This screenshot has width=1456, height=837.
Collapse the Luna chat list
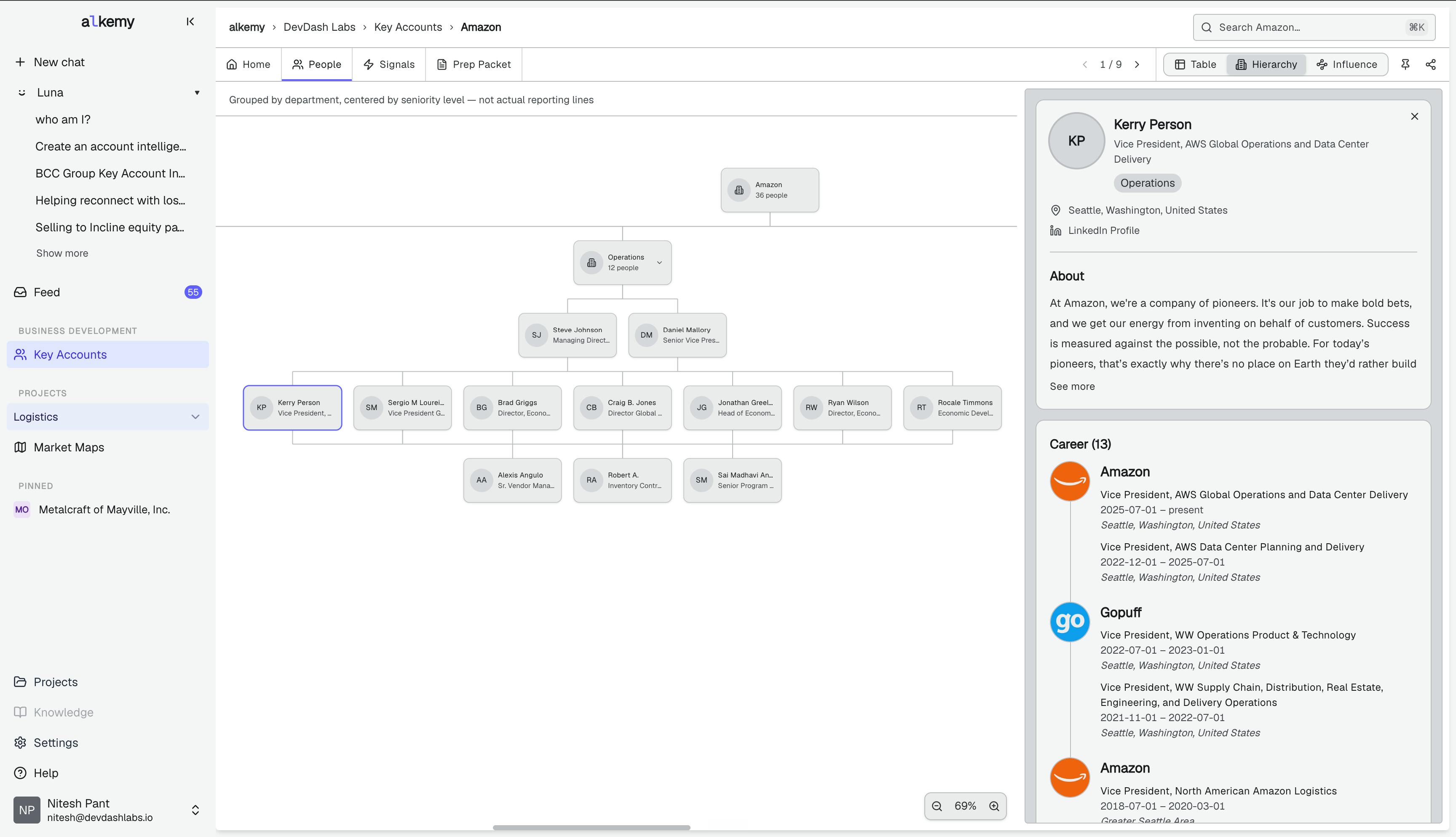point(197,93)
